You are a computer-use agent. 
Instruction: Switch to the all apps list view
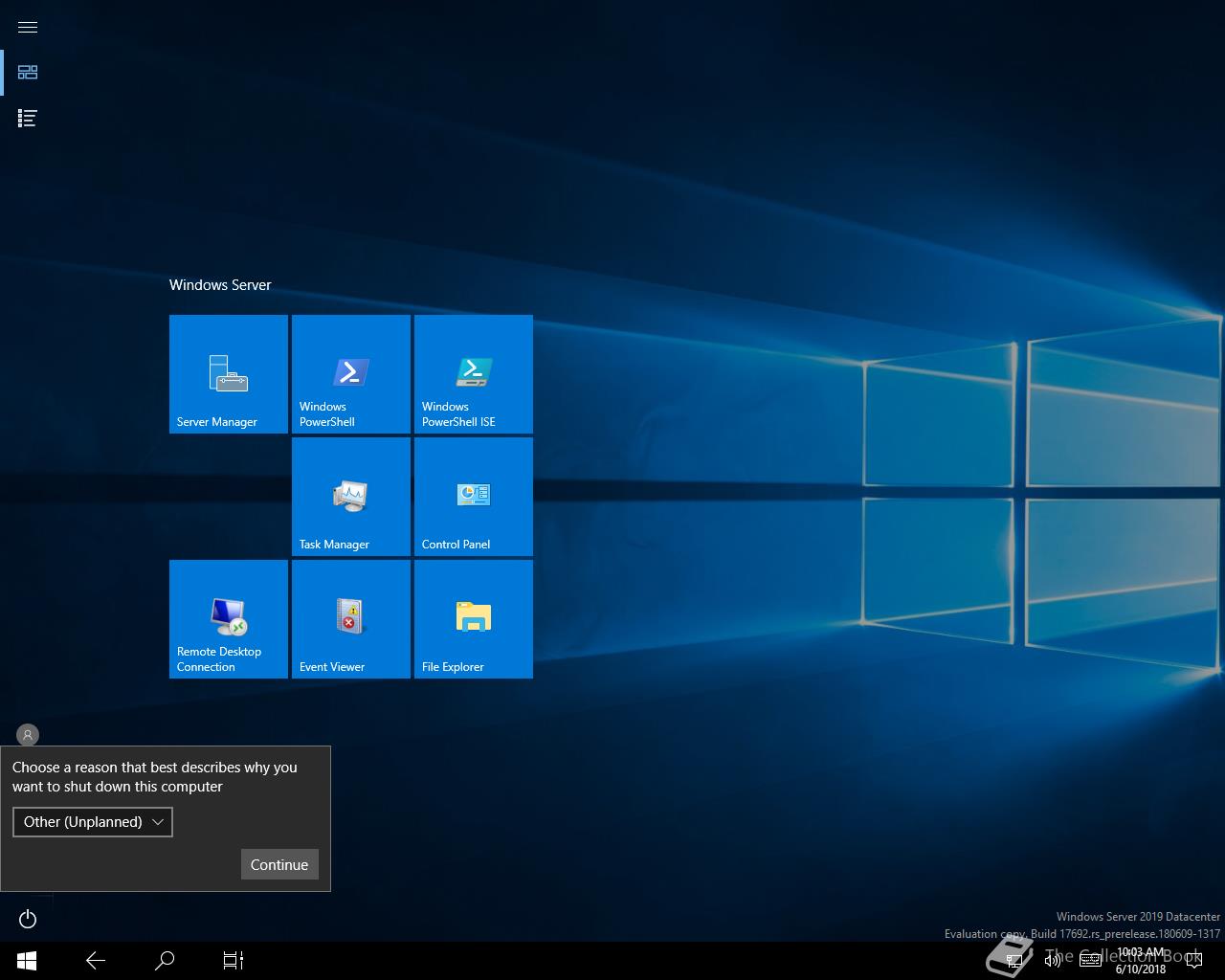tap(28, 119)
